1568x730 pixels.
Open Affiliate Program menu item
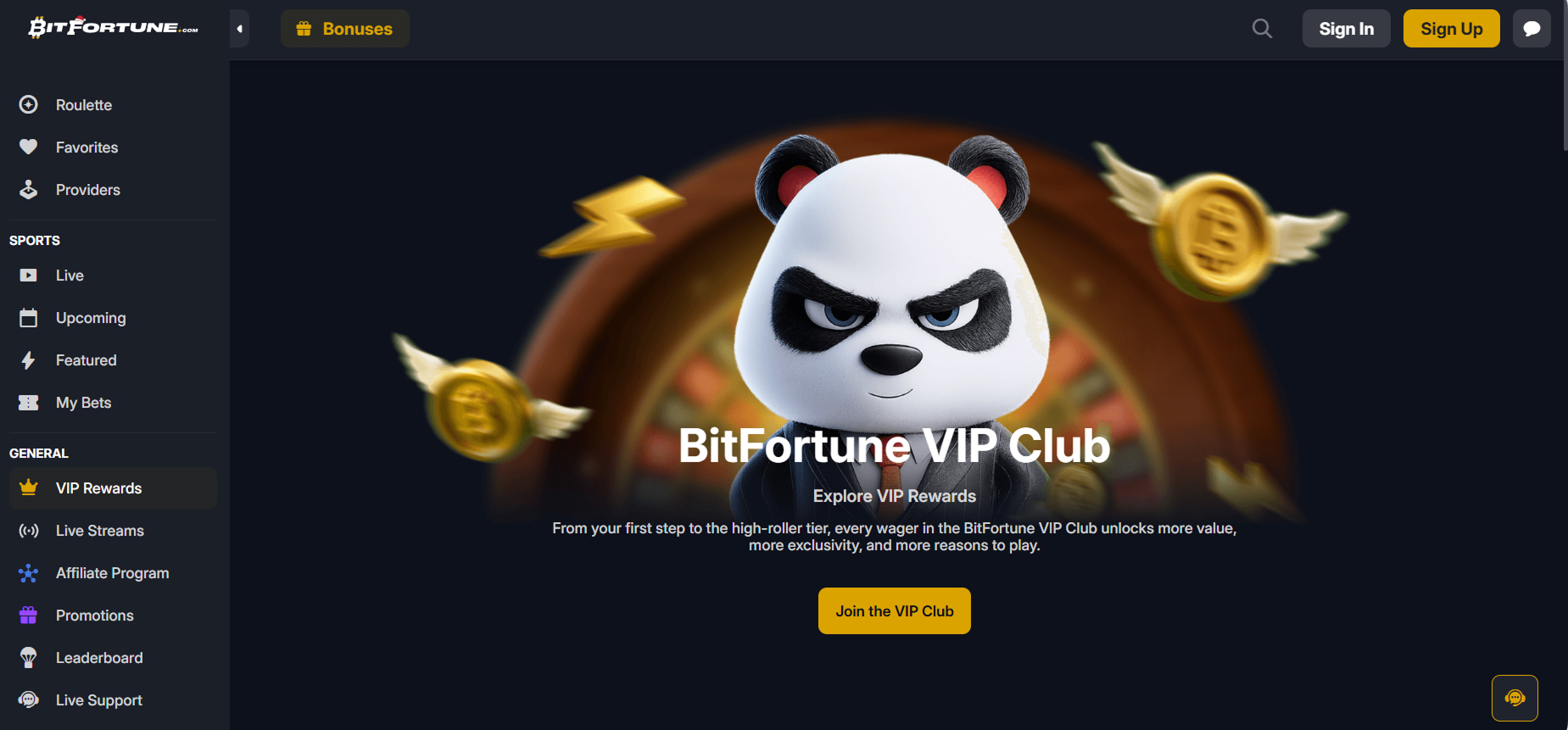113,573
